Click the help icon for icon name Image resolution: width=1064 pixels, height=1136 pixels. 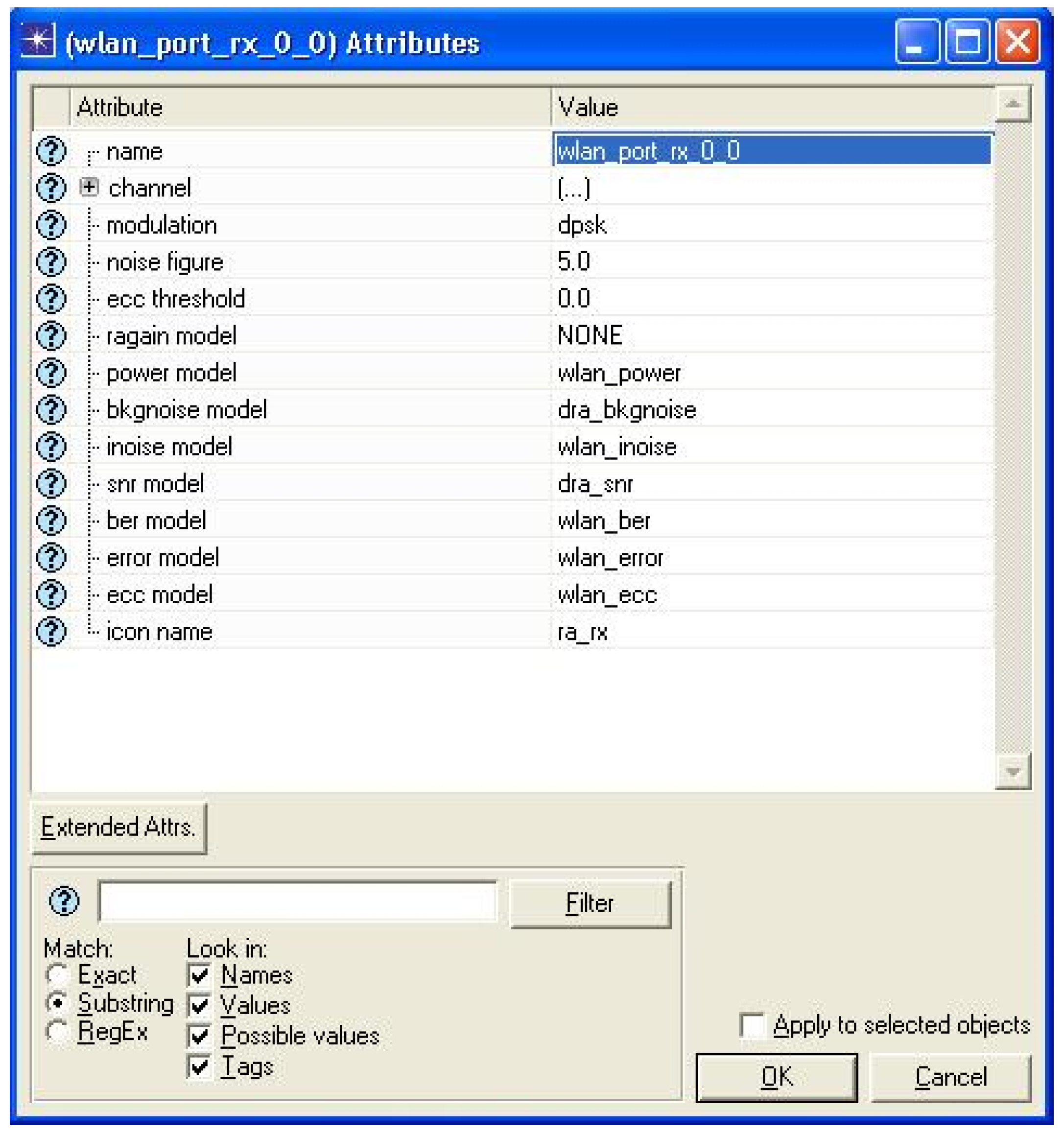point(51,631)
